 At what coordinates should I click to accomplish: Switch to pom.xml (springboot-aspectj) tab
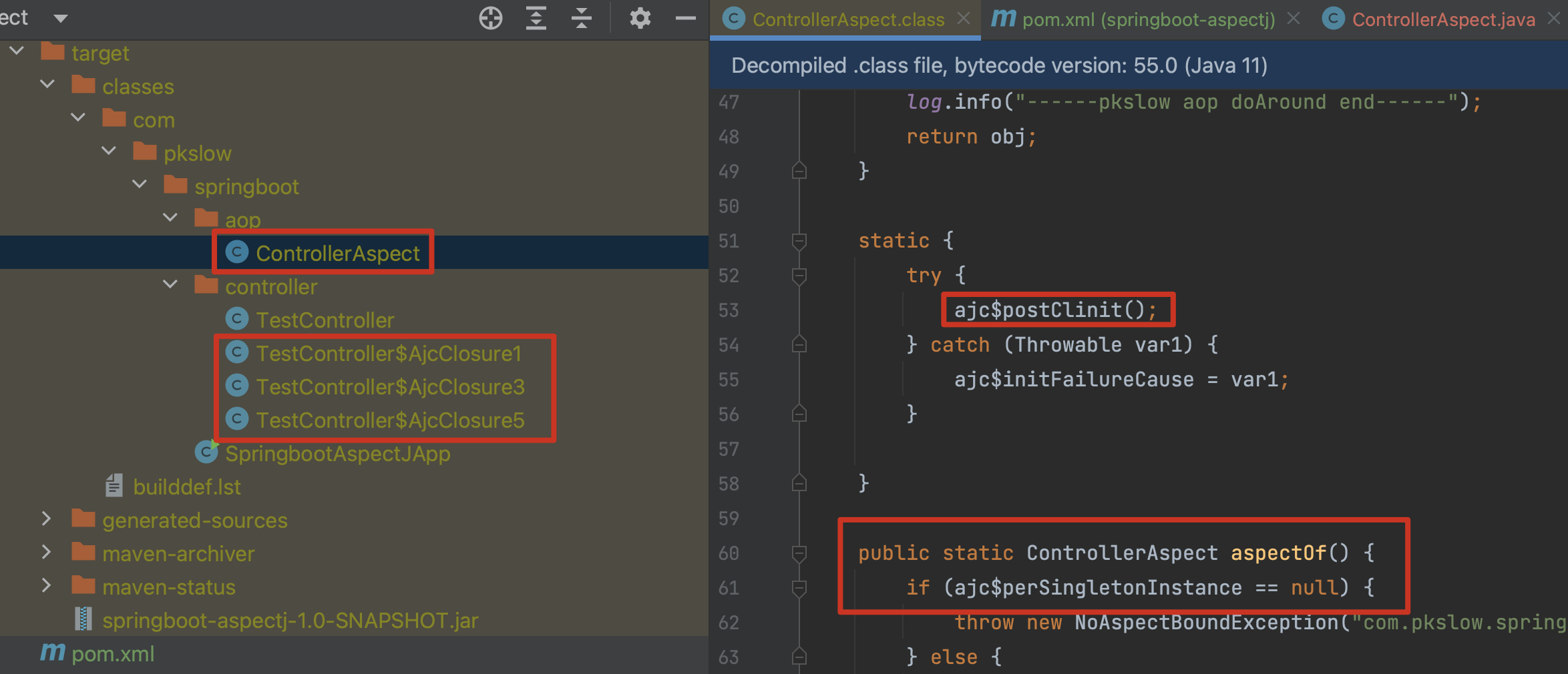coord(1147,19)
